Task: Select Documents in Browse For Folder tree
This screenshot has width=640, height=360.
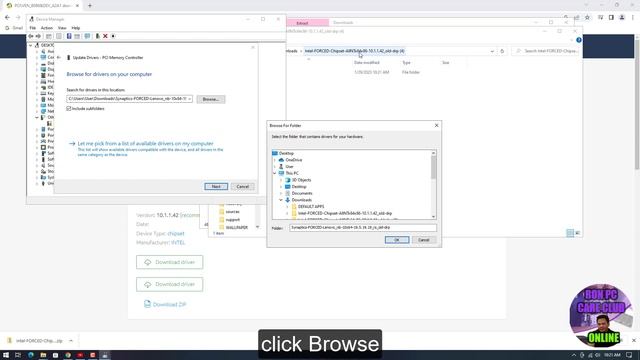Action: tap(302, 193)
